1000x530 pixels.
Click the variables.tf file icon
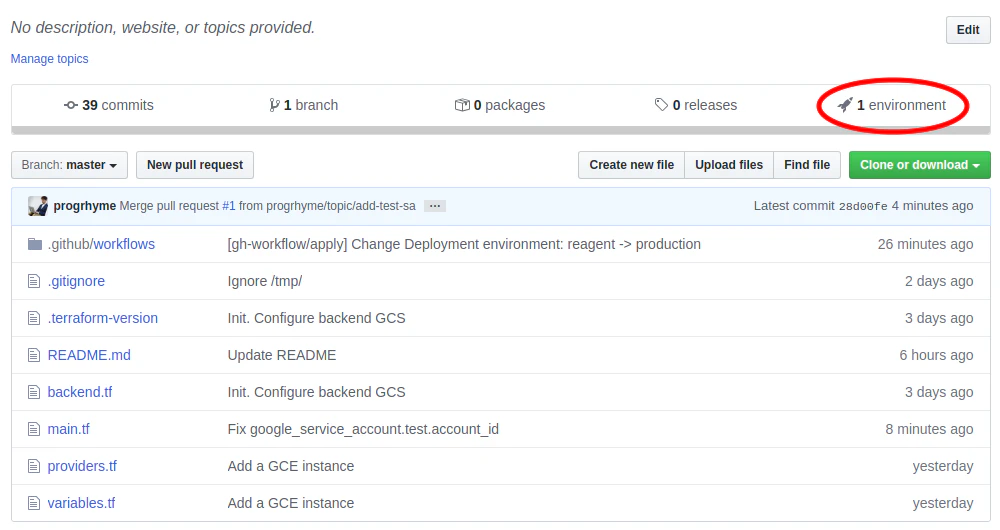(34, 503)
